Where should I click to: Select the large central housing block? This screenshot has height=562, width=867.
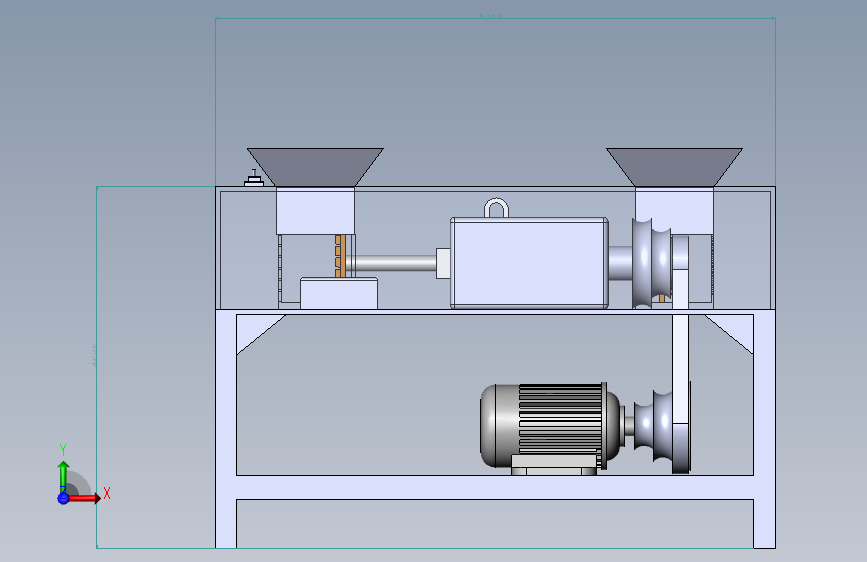(x=529, y=262)
